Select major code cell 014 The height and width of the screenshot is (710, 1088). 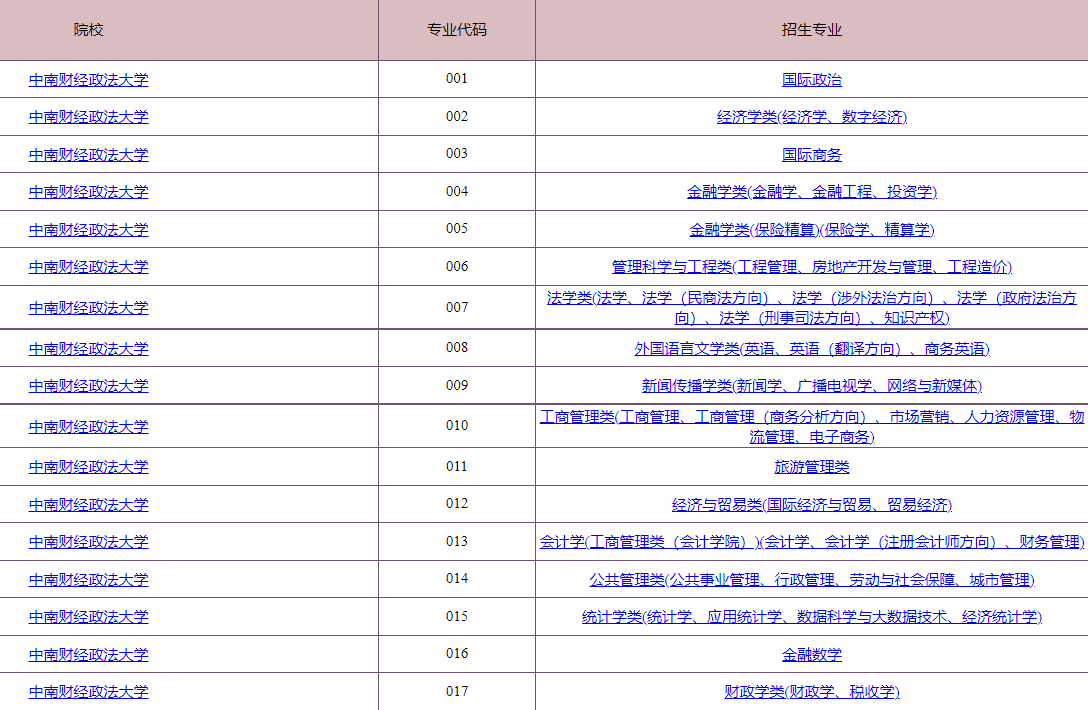pyautogui.click(x=457, y=579)
